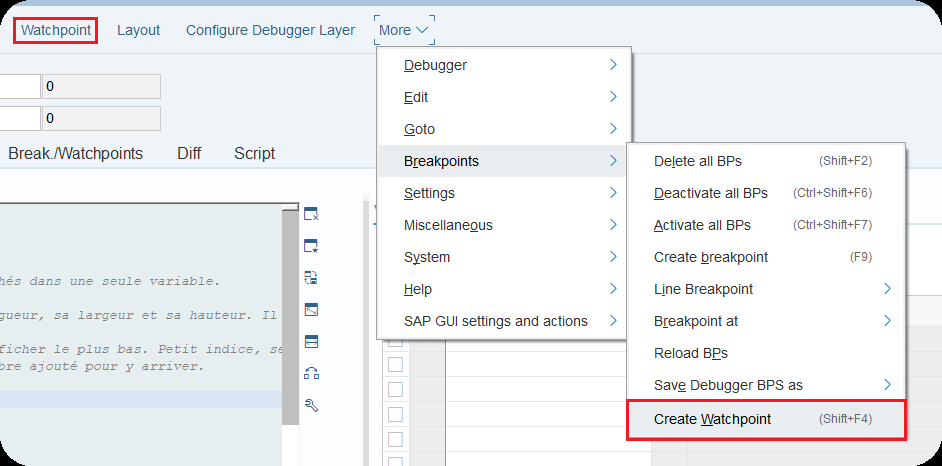Expand the Breakpoint at submenu chevron
942x466 pixels.
[887, 321]
